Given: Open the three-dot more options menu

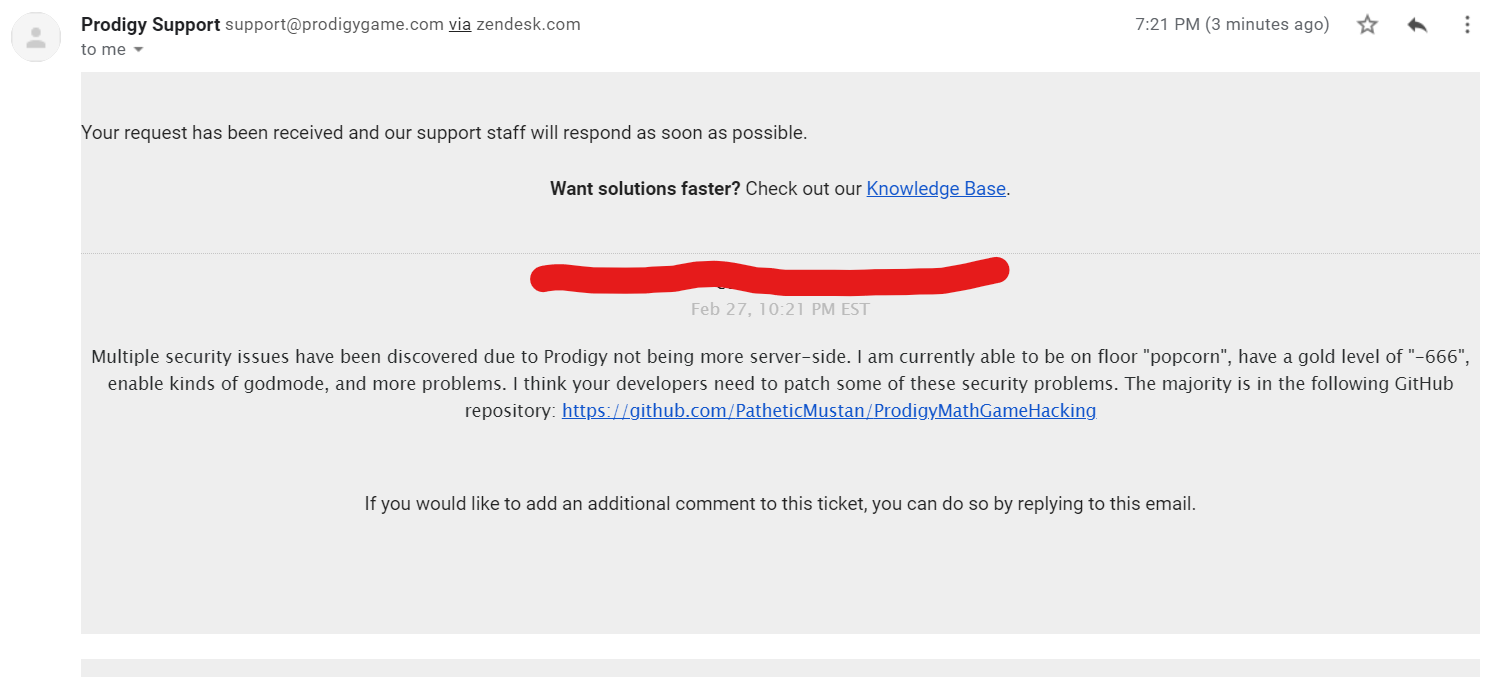Looking at the screenshot, I should click(x=1467, y=25).
